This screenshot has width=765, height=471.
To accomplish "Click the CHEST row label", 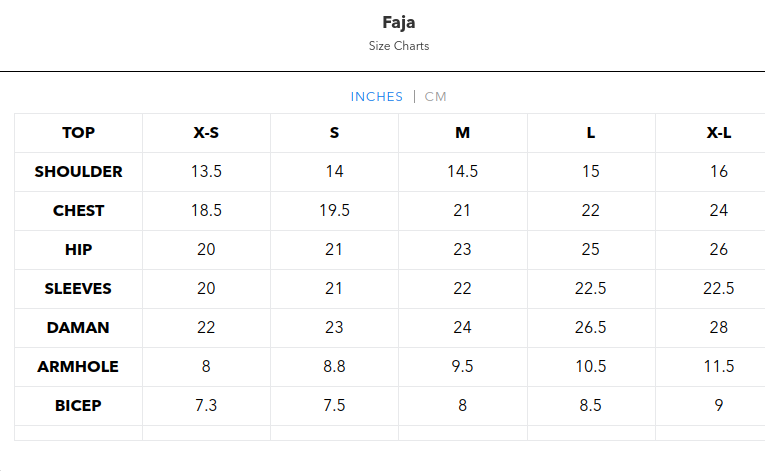I will coord(79,211).
